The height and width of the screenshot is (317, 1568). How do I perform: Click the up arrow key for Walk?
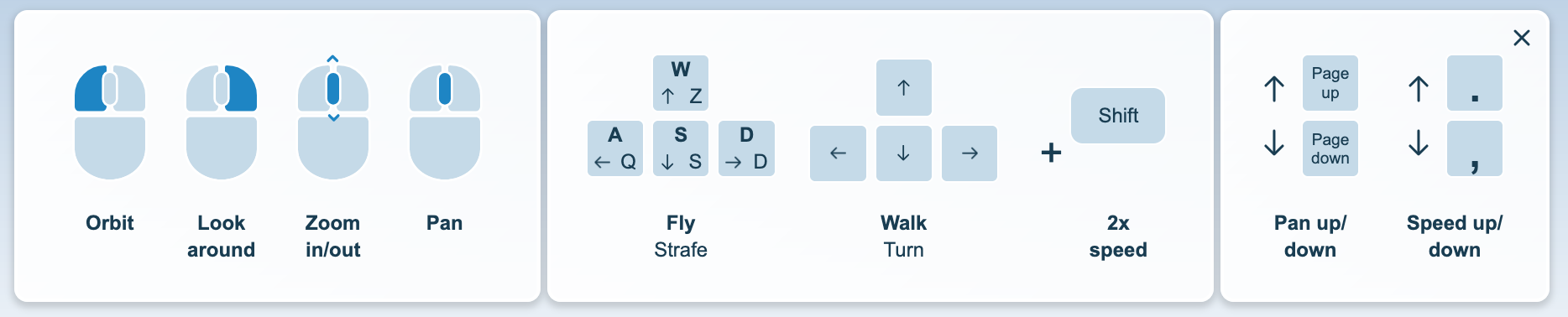904,87
